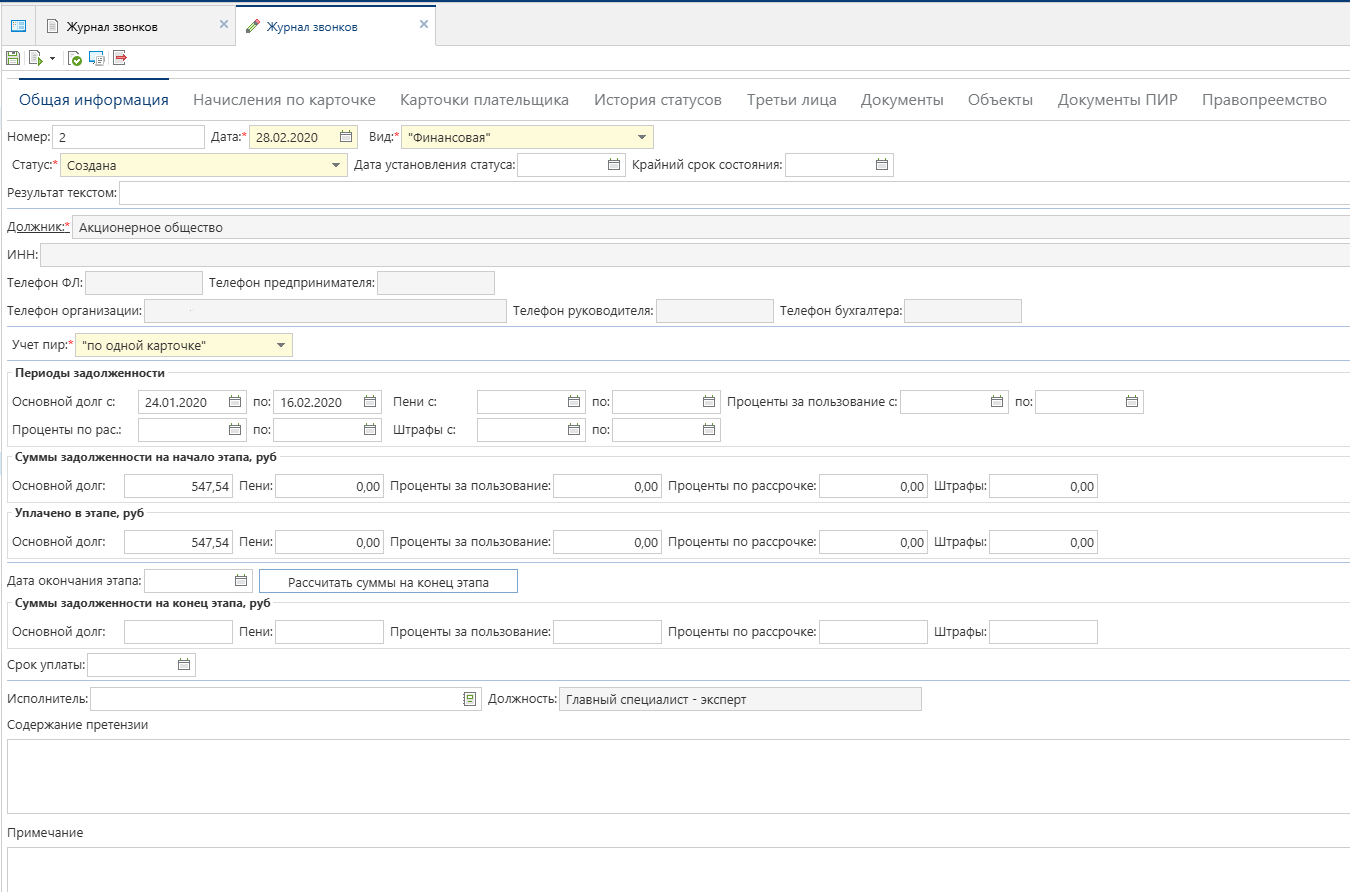Viewport: 1350px width, 892px height.
Task: Expand the Вид dropdown showing "Финансовая"
Action: pyautogui.click(x=641, y=137)
